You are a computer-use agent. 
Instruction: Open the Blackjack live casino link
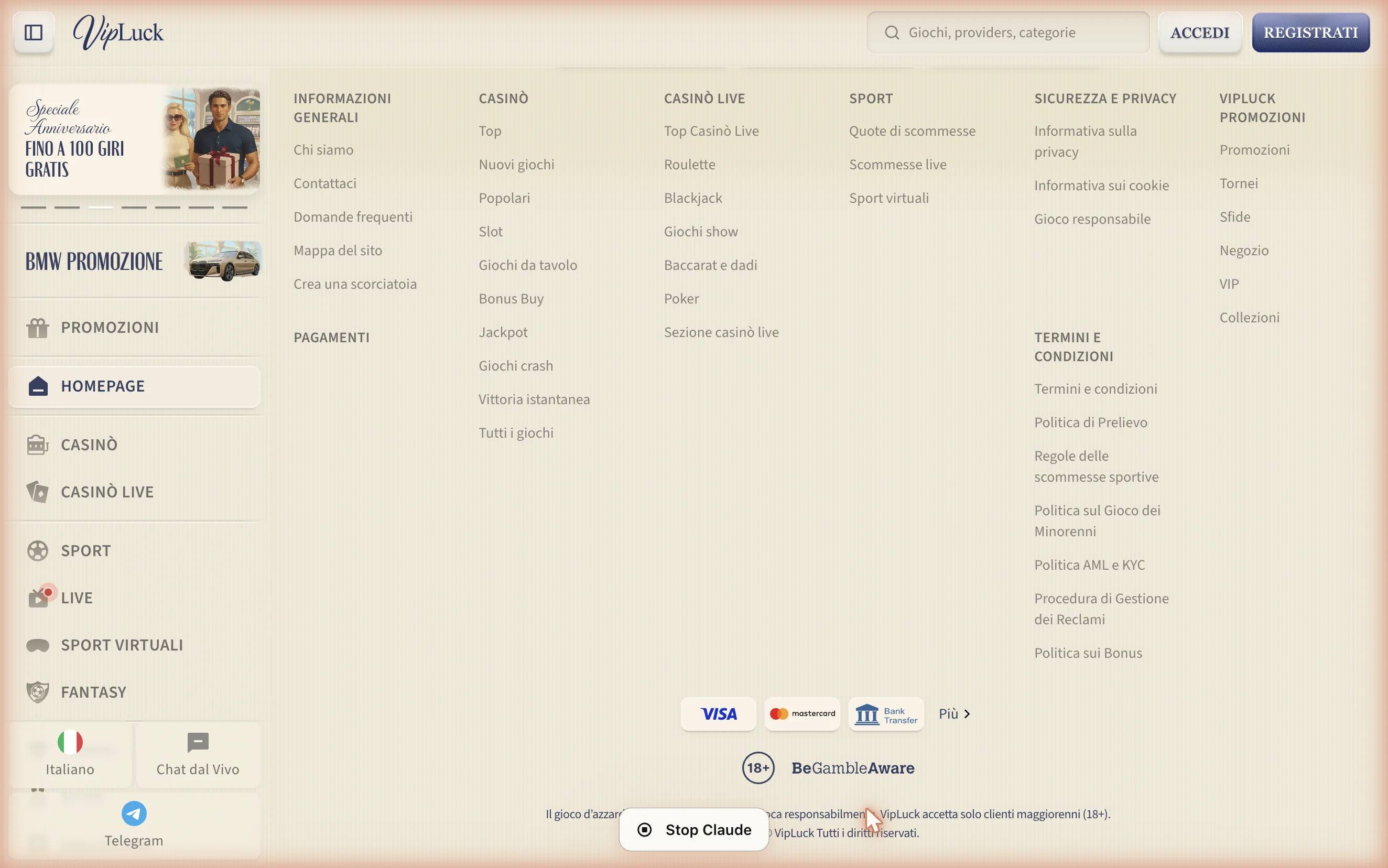pyautogui.click(x=693, y=198)
